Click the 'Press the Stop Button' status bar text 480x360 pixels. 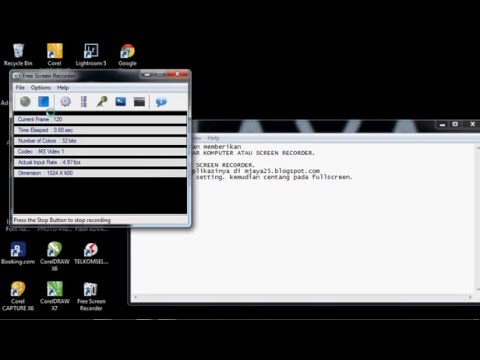62,220
